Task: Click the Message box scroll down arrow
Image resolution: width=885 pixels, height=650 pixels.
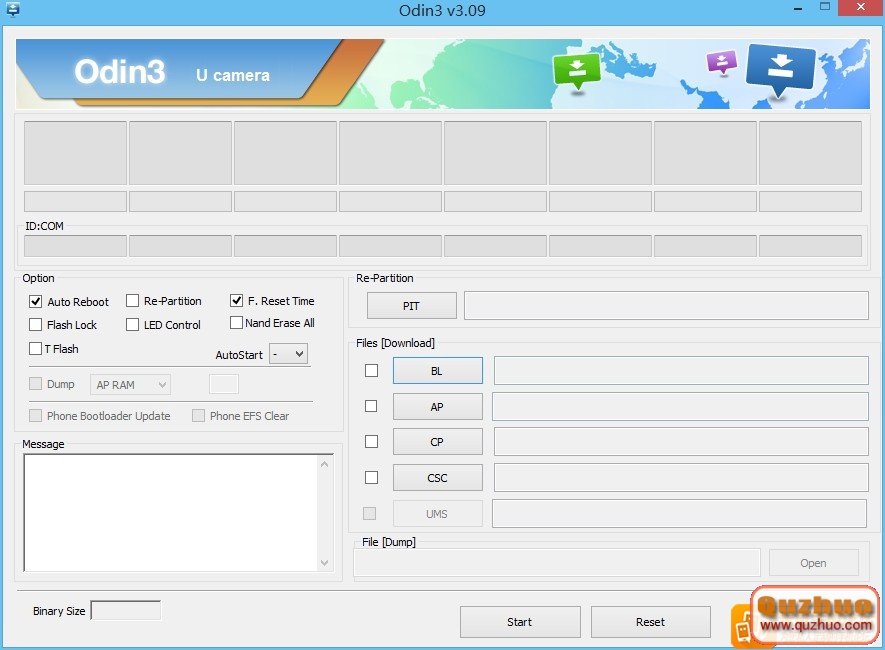Action: [x=325, y=563]
